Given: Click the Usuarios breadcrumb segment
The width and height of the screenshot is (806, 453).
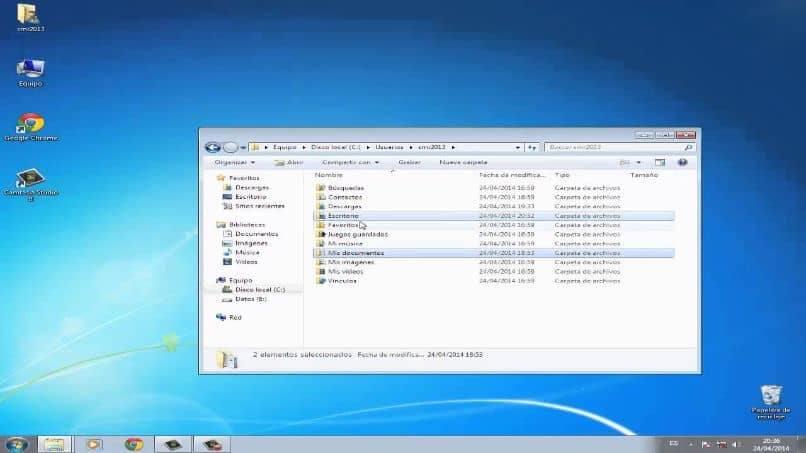Looking at the screenshot, I should point(389,148).
